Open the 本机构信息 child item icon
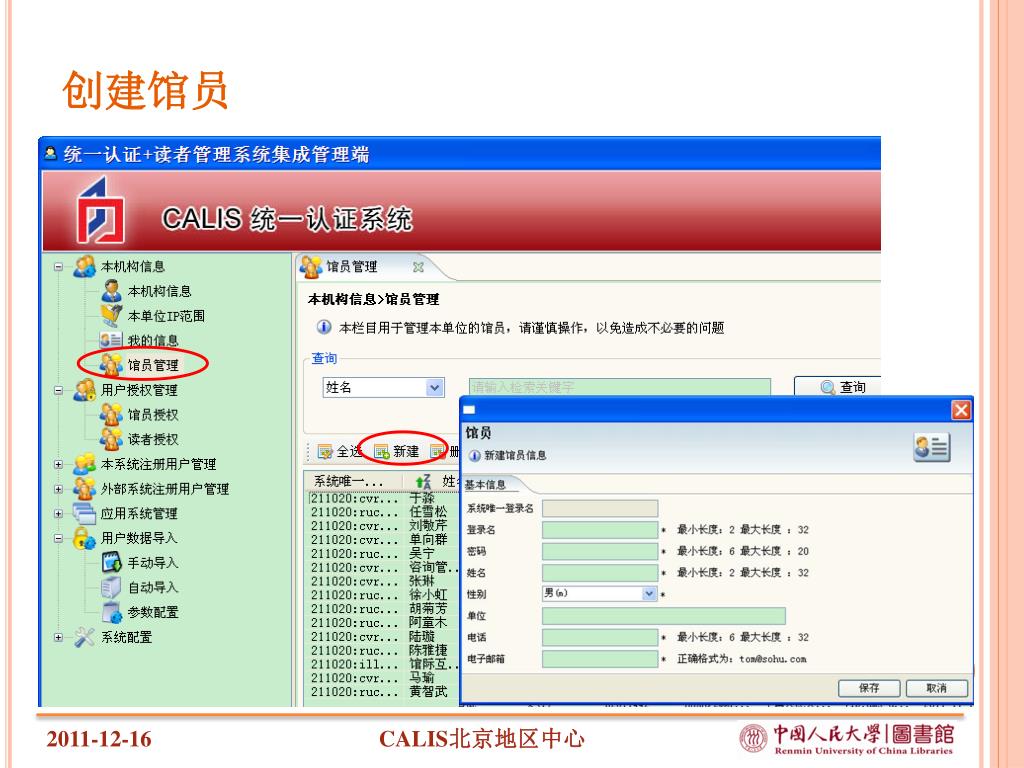This screenshot has width=1024, height=768. [112, 291]
